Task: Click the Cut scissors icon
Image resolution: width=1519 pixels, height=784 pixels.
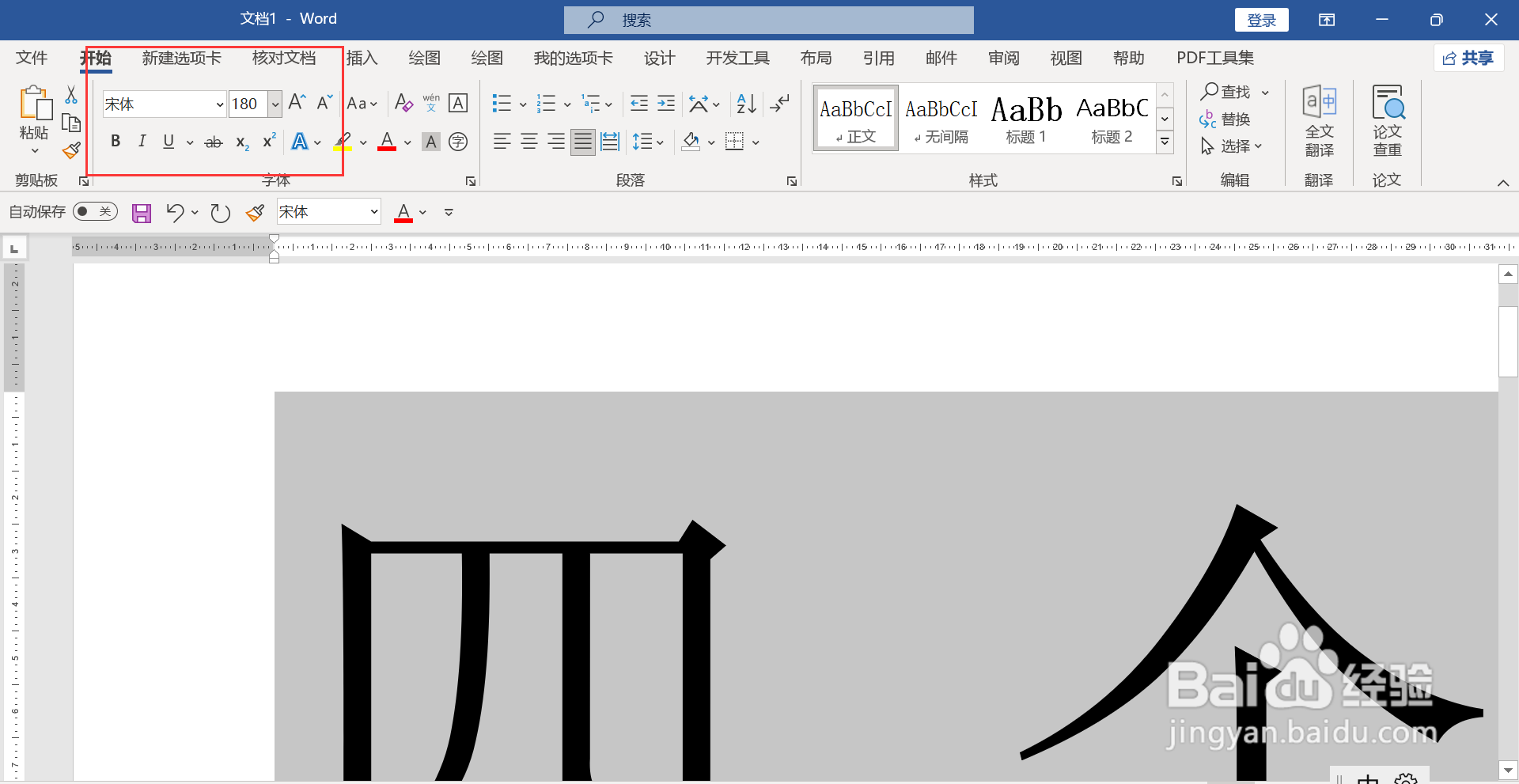Action: (x=71, y=95)
